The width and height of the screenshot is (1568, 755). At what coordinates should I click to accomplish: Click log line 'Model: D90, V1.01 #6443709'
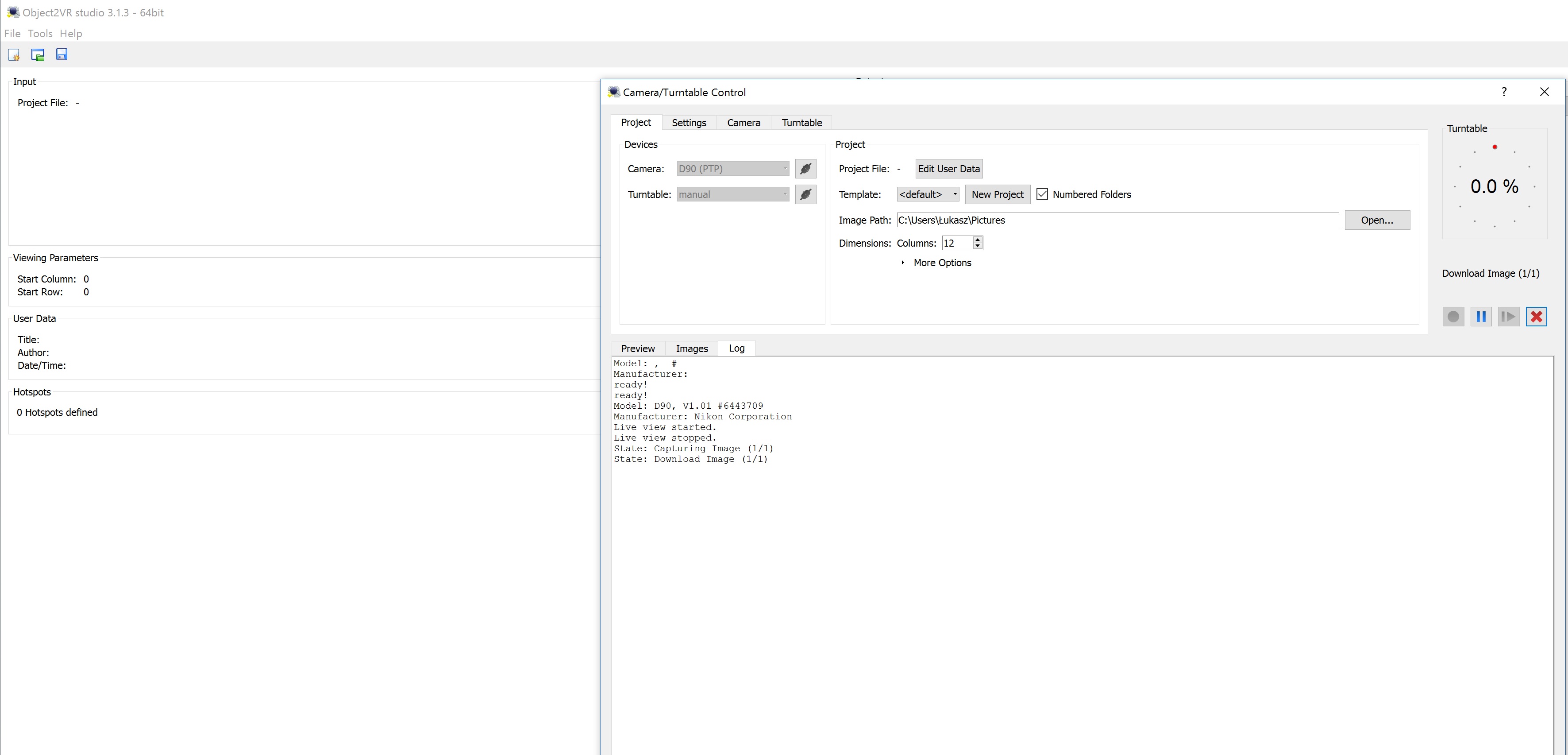point(688,406)
